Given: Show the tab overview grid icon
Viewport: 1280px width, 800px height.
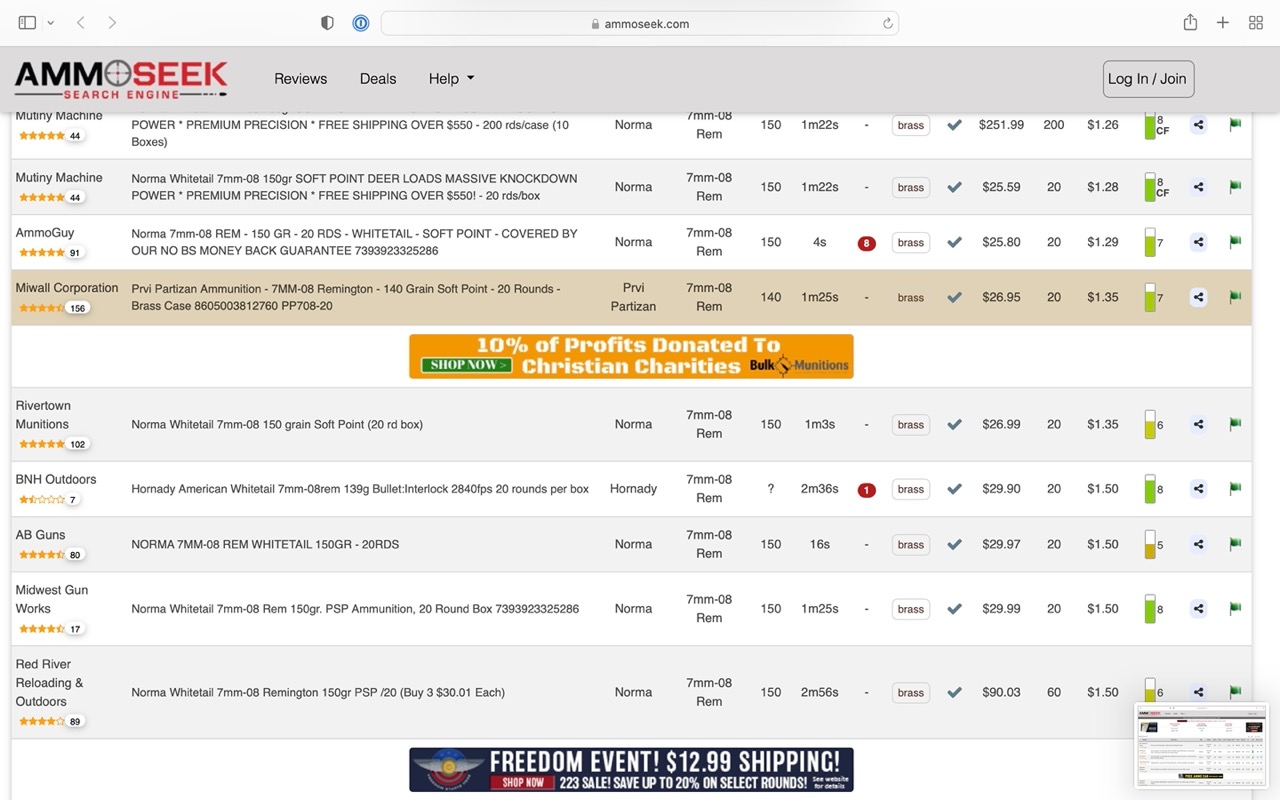Looking at the screenshot, I should pyautogui.click(x=1256, y=23).
